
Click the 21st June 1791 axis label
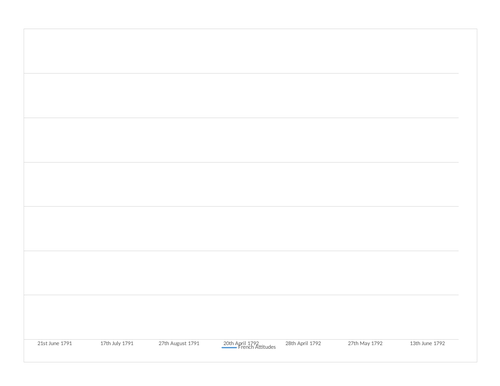pyautogui.click(x=55, y=343)
